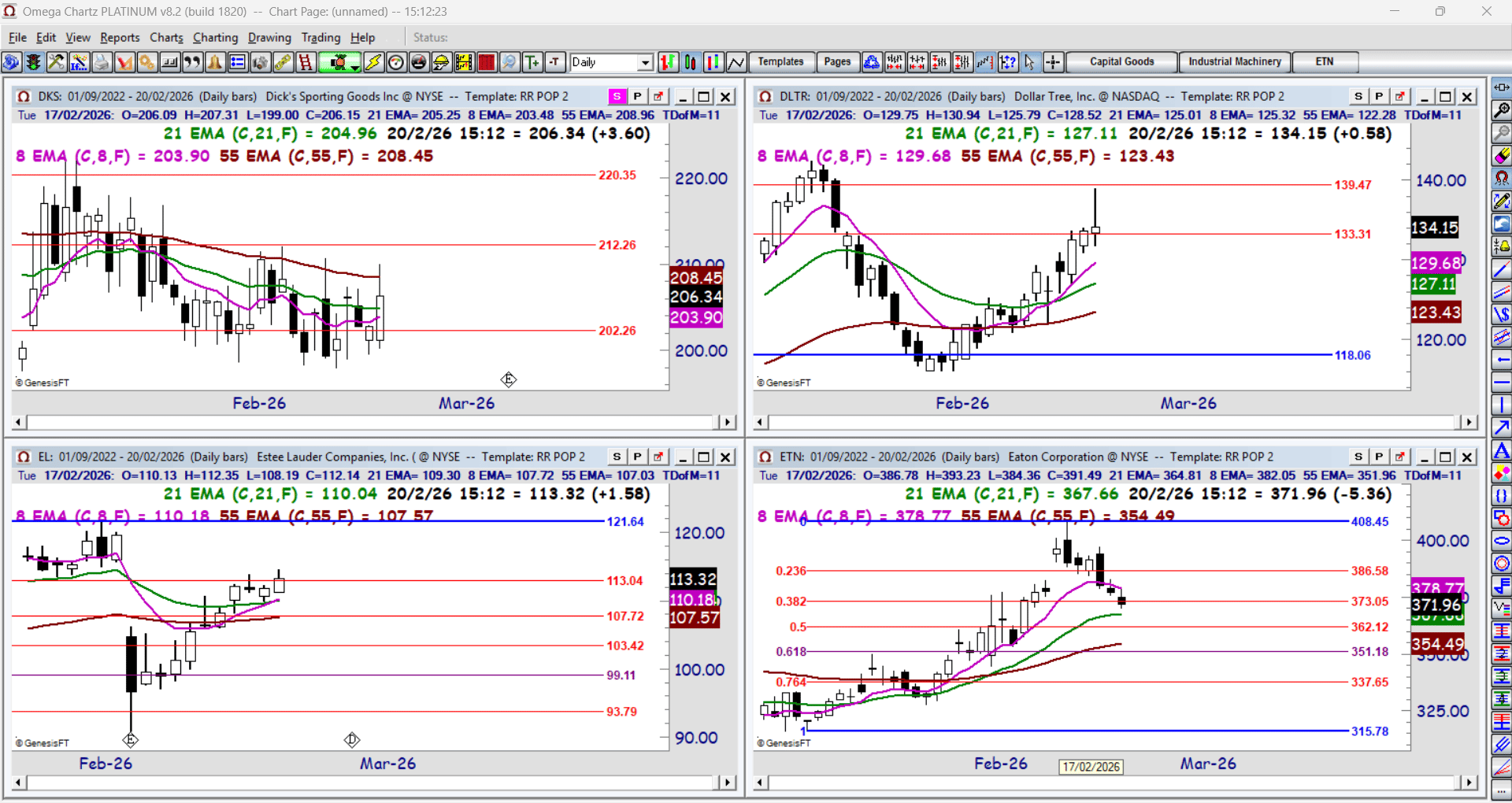The height and width of the screenshot is (803, 1512).
Task: Open the hammer and wrench tools icon
Action: (x=56, y=62)
